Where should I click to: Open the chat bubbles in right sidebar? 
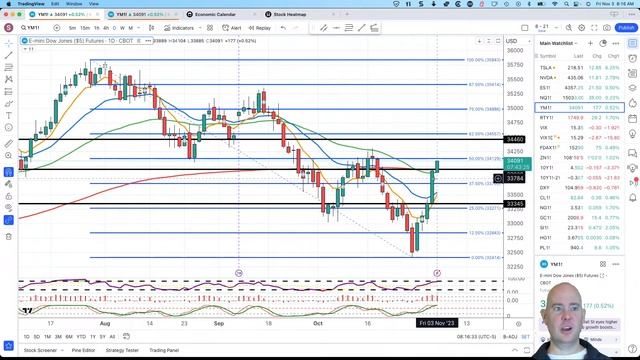click(633, 153)
